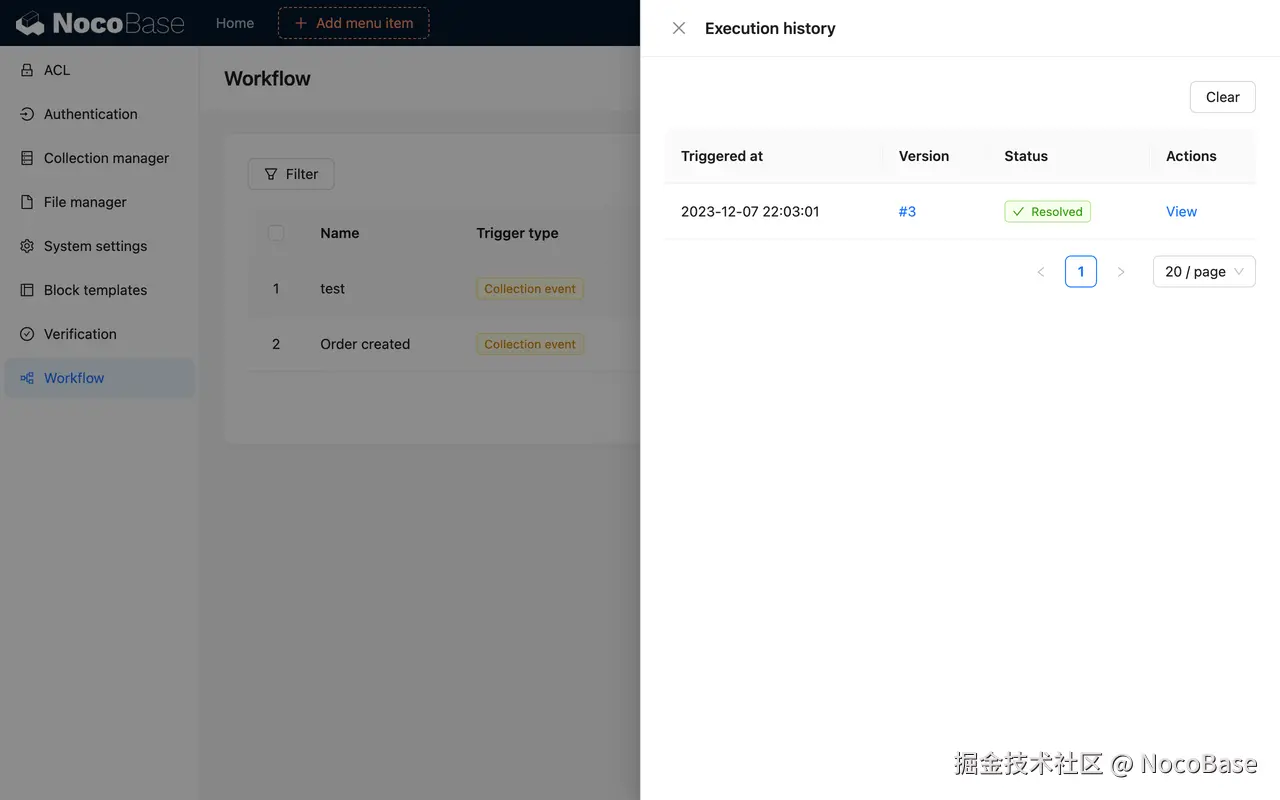Screen dimensions: 1280x800
Task: Click the 2023-12-07 22:03:01 timestamp
Action: tap(750, 212)
